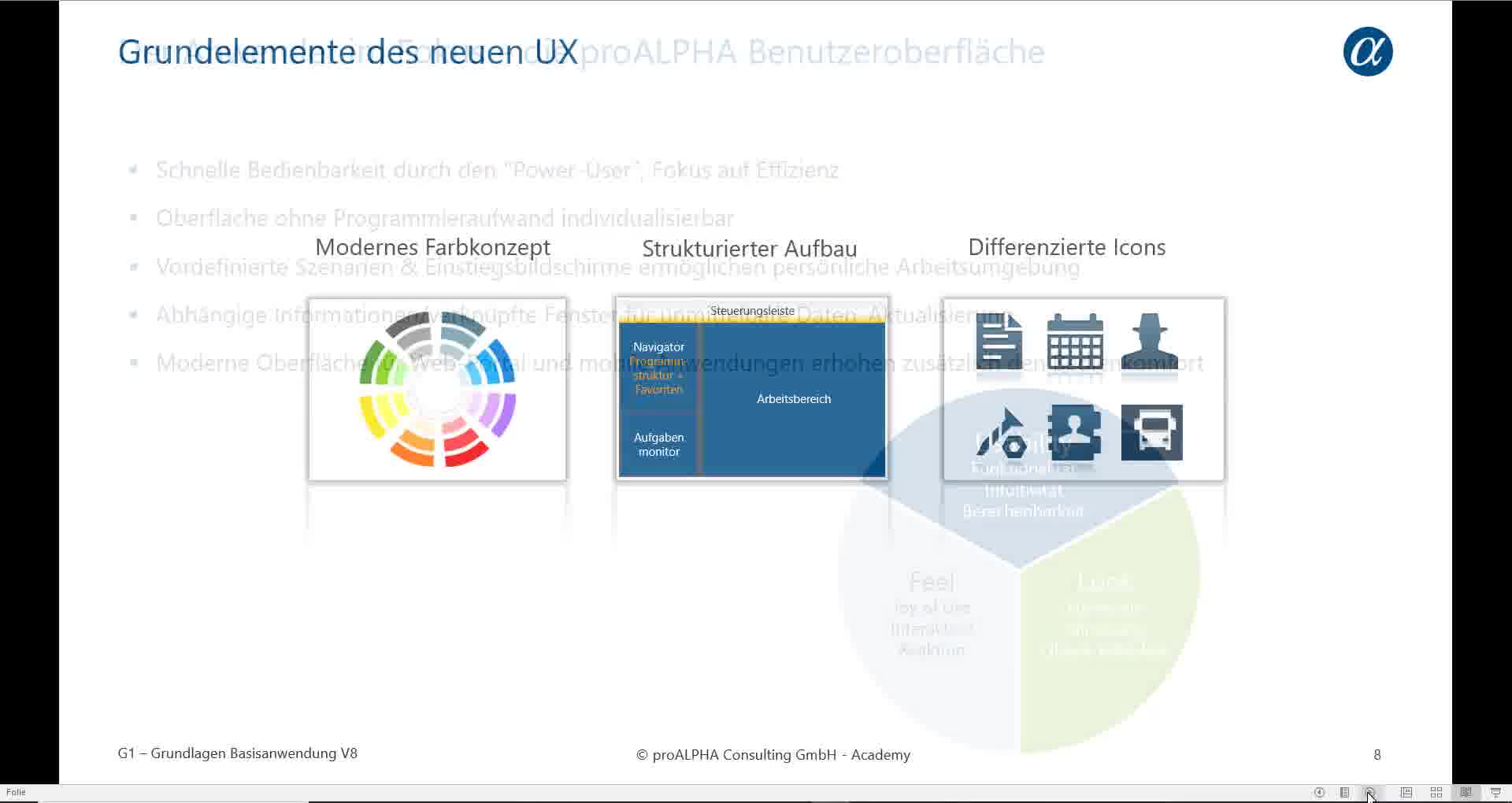Click '© proALPHA Consulting GmbH - Academy' footer
Image resolution: width=1512 pixels, height=803 pixels.
click(x=773, y=755)
